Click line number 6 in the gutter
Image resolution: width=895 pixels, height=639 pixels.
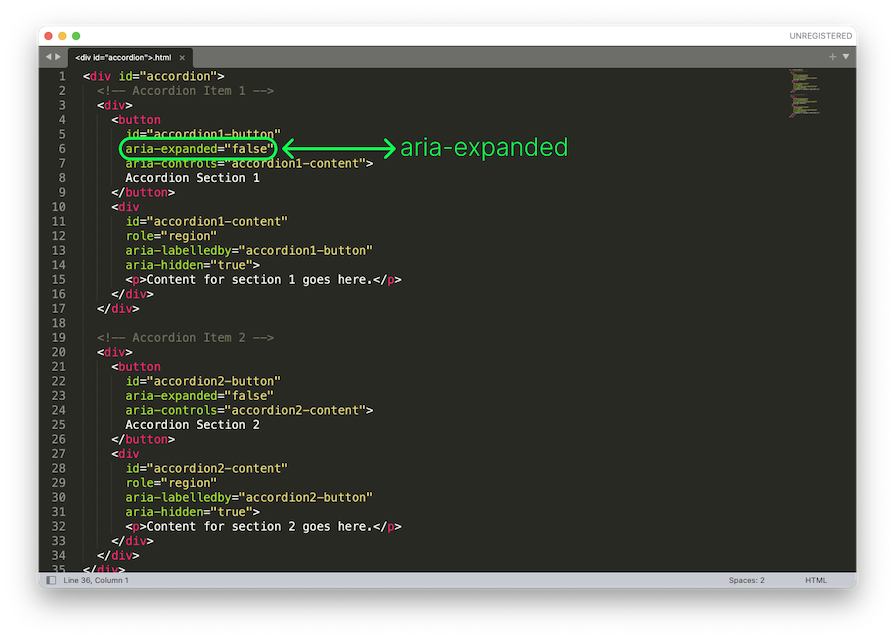click(62, 149)
